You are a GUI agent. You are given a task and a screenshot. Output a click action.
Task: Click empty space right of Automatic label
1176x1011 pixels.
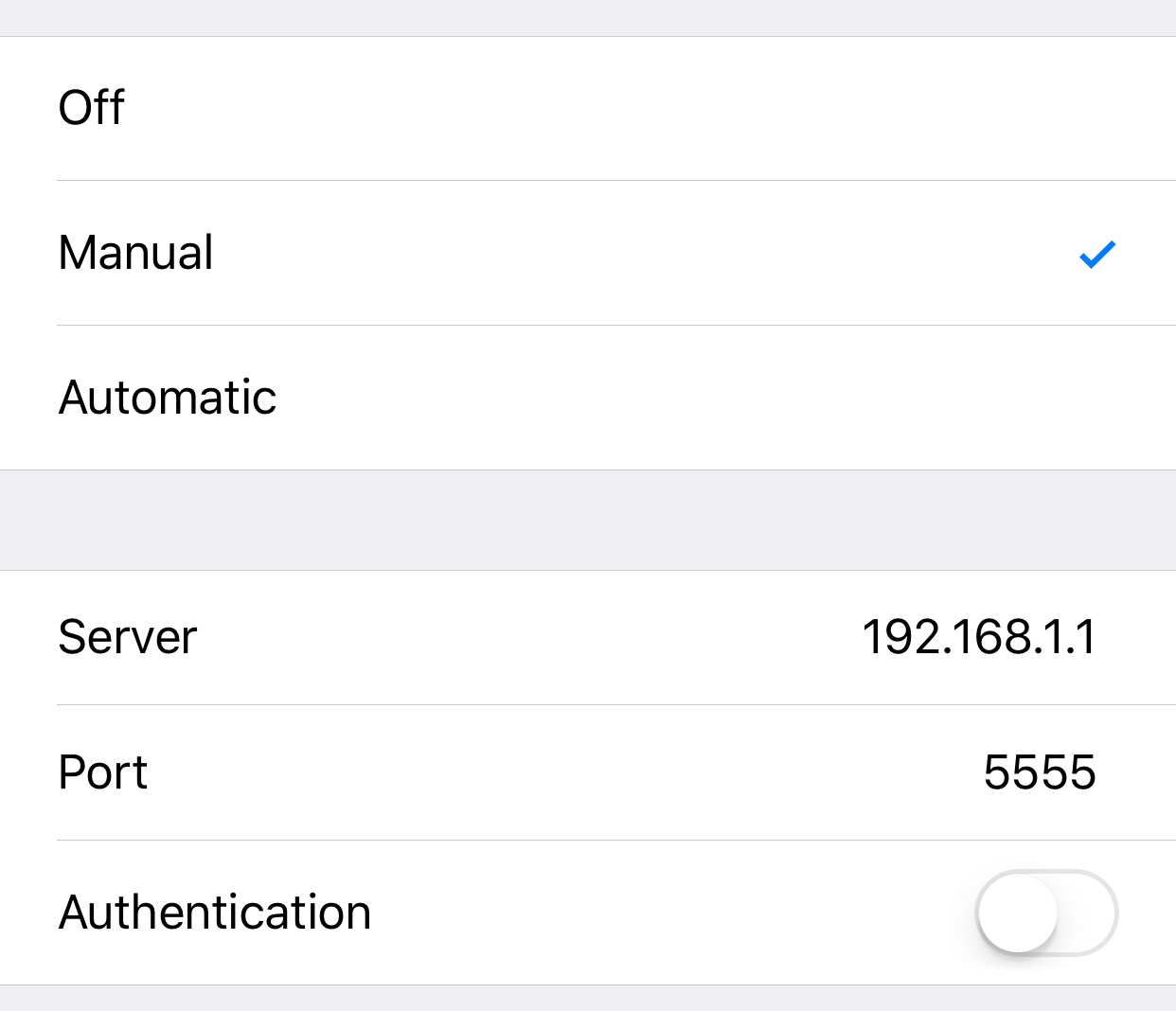(710, 398)
